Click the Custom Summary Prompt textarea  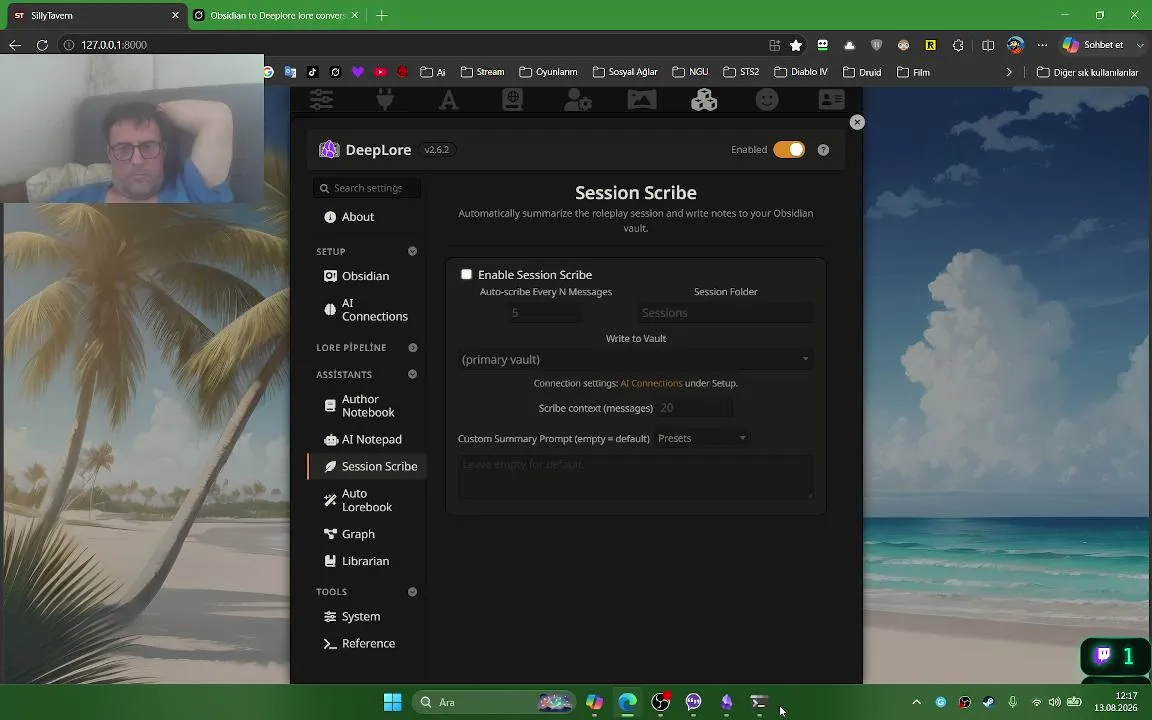coord(636,477)
